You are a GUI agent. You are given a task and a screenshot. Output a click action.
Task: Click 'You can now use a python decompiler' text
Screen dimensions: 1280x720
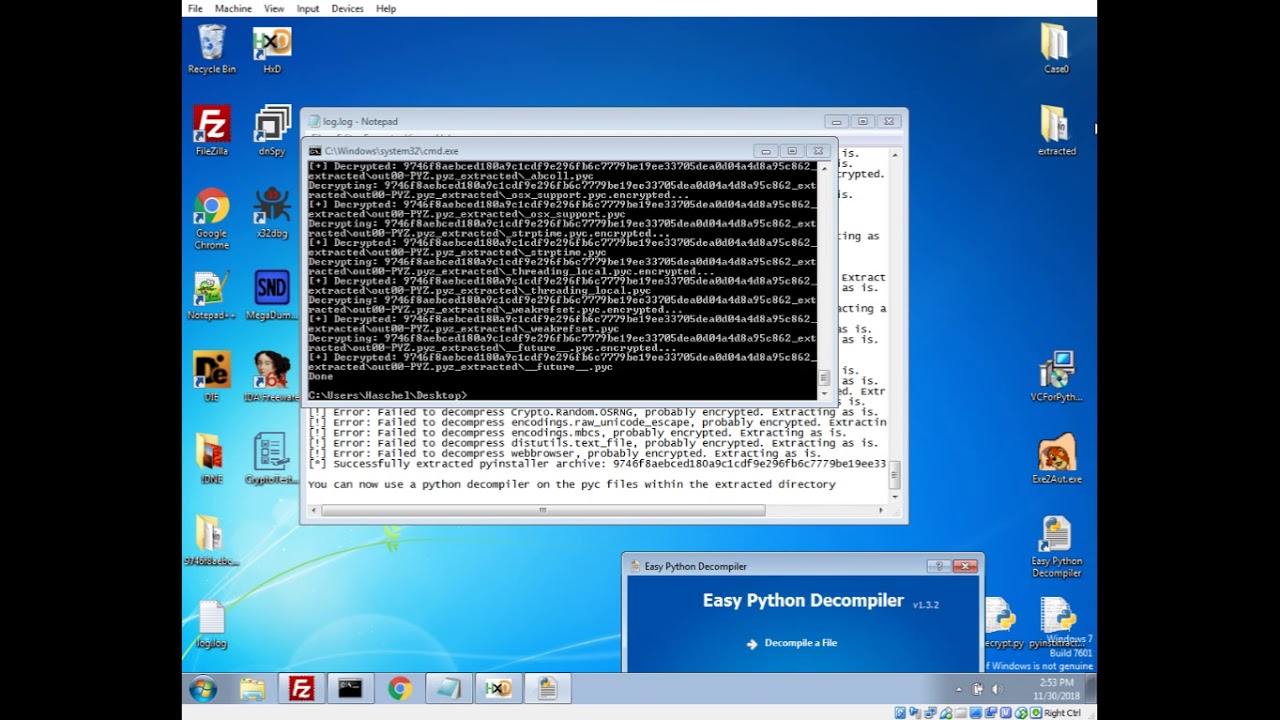pyautogui.click(x=571, y=484)
